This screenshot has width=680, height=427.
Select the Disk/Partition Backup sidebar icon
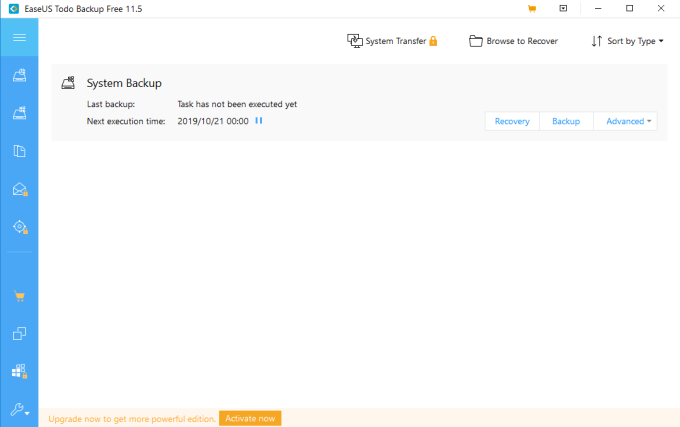click(x=19, y=75)
